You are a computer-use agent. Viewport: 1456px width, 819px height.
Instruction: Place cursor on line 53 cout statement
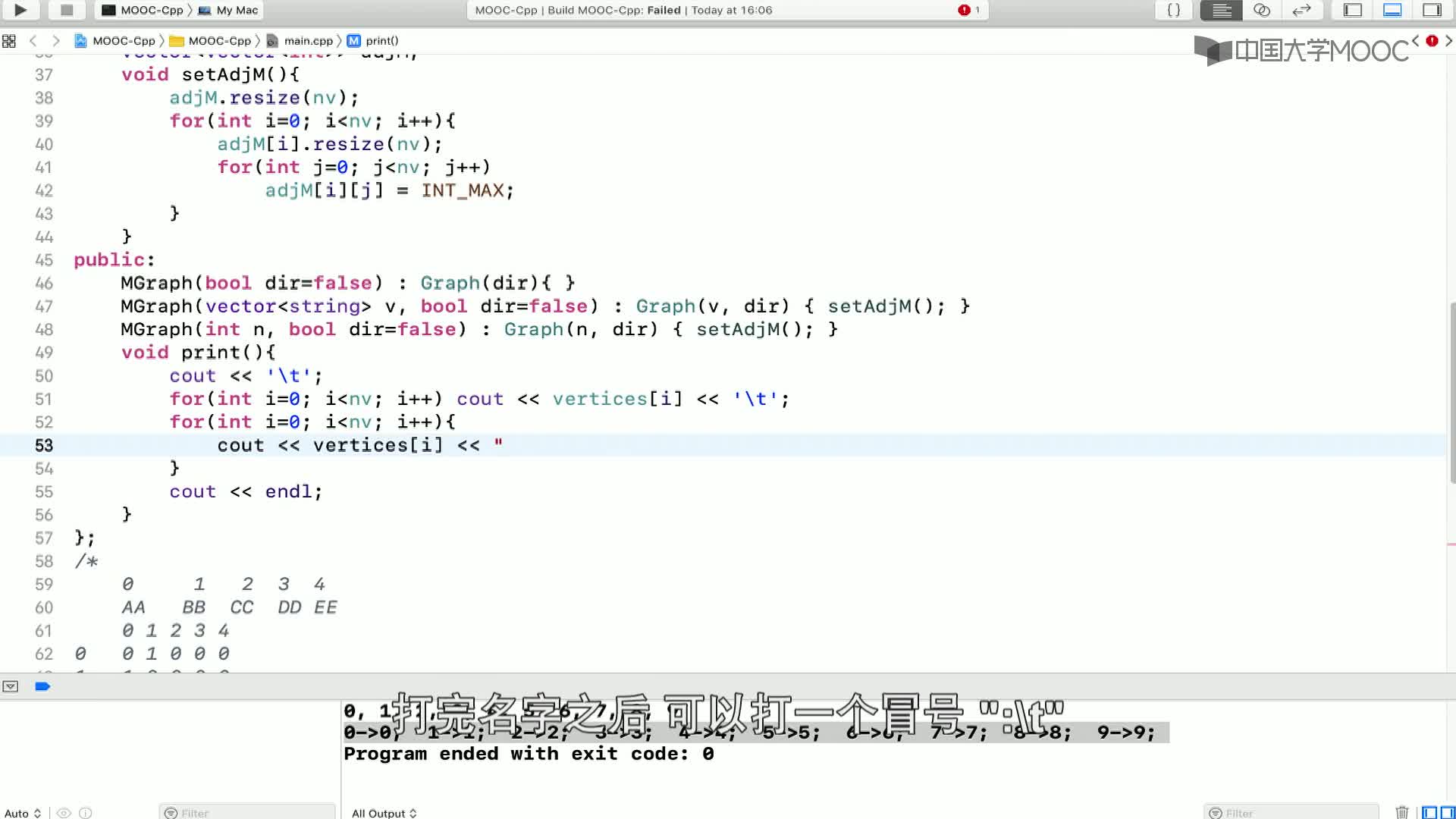pyautogui.click(x=360, y=445)
